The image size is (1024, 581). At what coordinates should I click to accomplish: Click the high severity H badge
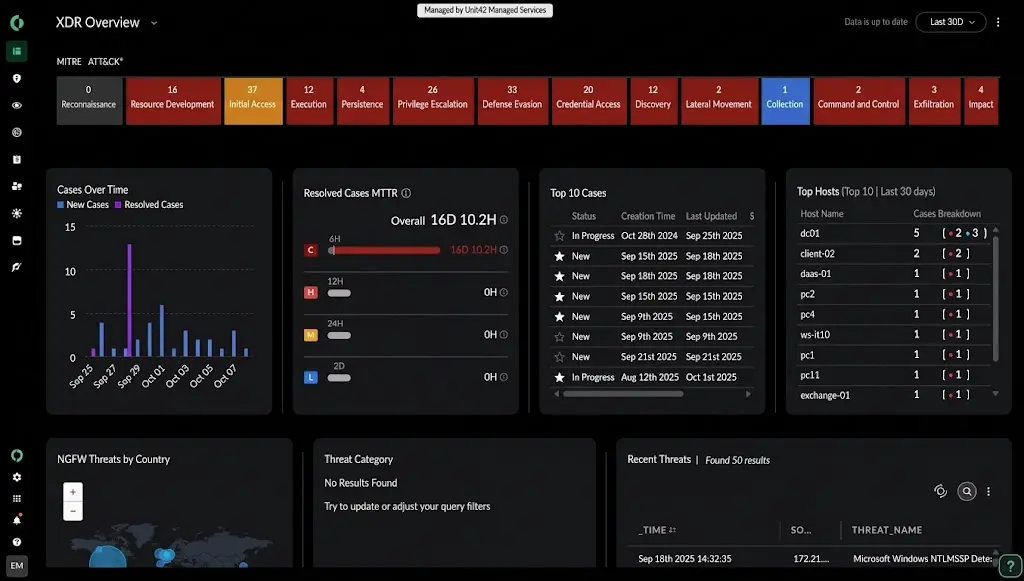point(311,292)
